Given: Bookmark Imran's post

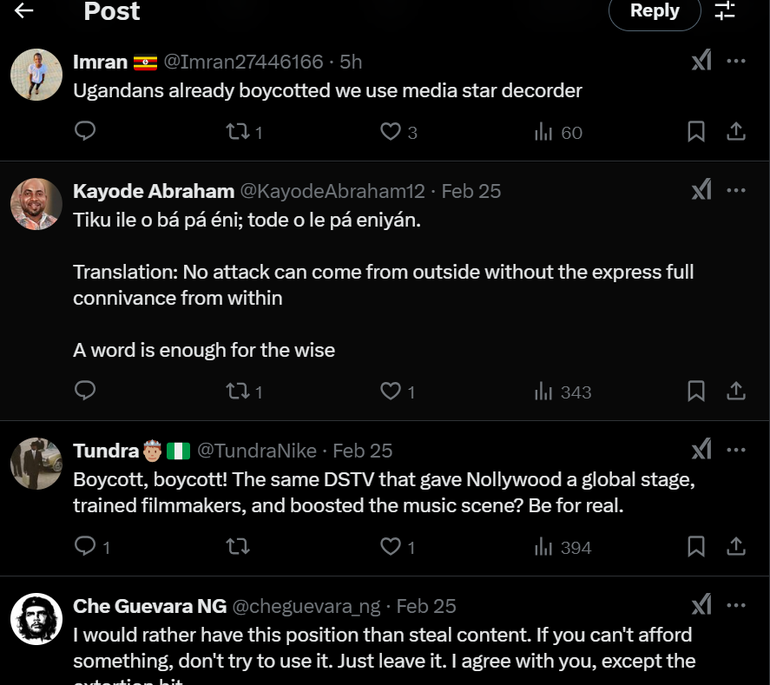Looking at the screenshot, I should [x=696, y=131].
